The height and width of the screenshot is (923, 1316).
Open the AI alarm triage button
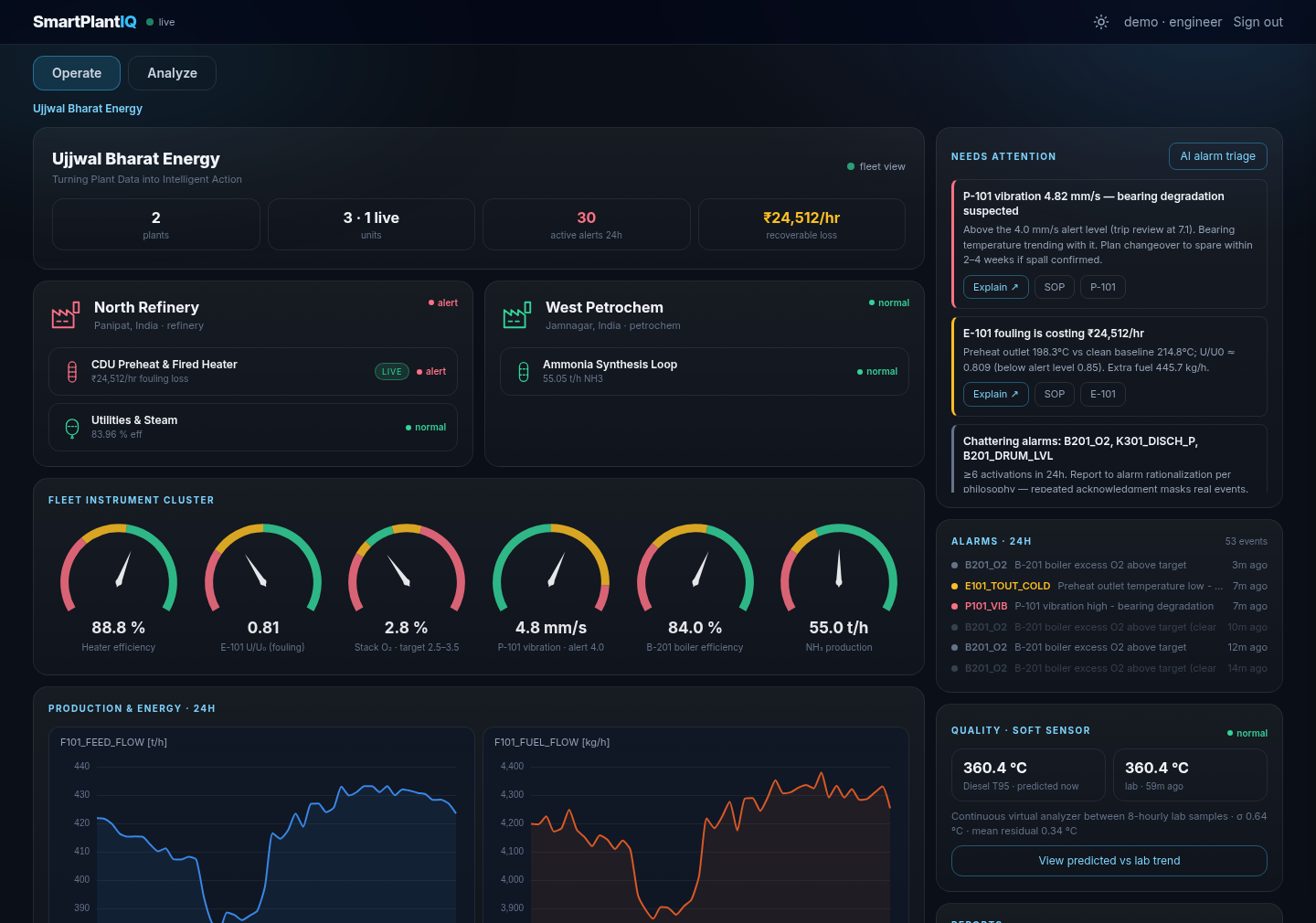click(x=1217, y=156)
